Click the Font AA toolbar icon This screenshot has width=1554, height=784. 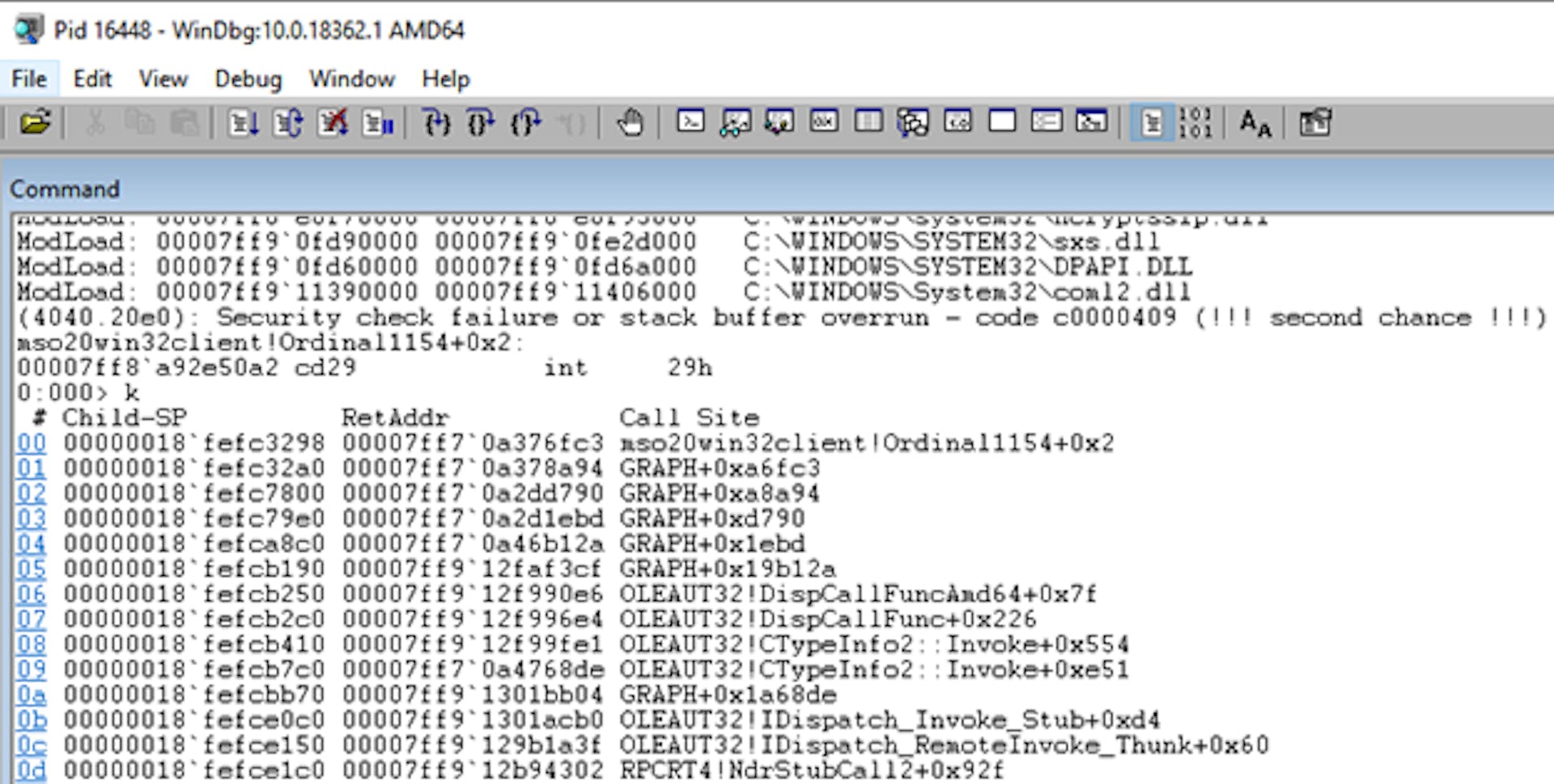1255,123
